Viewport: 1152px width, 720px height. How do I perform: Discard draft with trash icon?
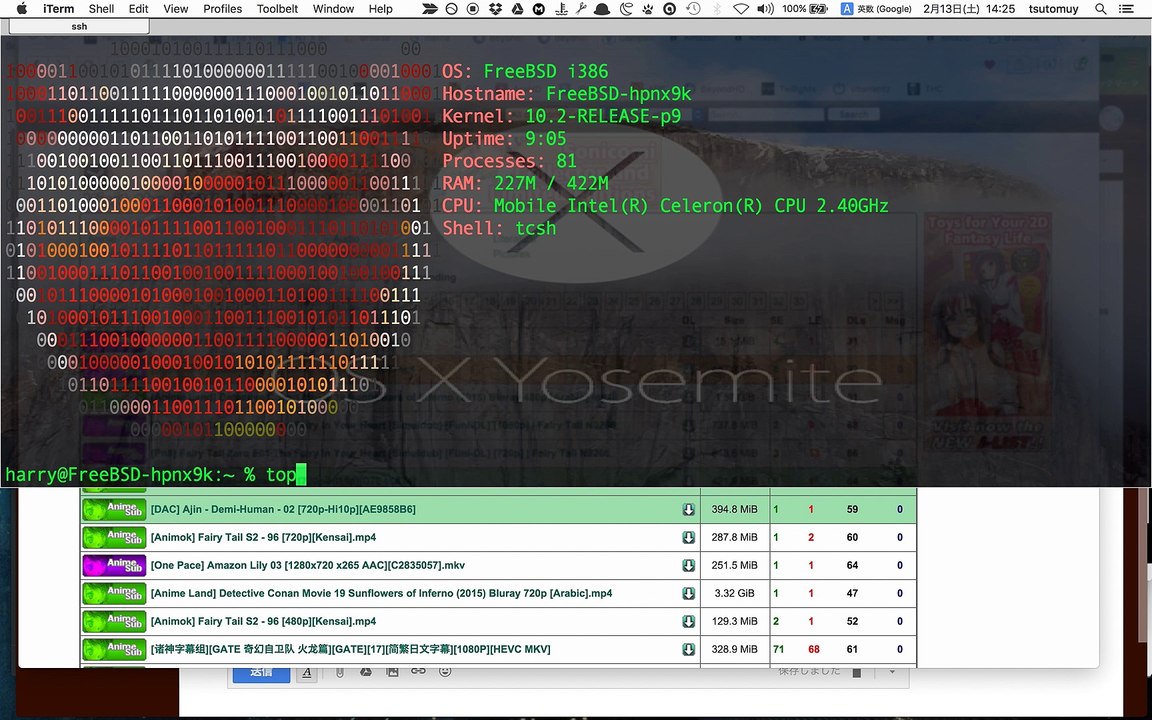point(856,672)
